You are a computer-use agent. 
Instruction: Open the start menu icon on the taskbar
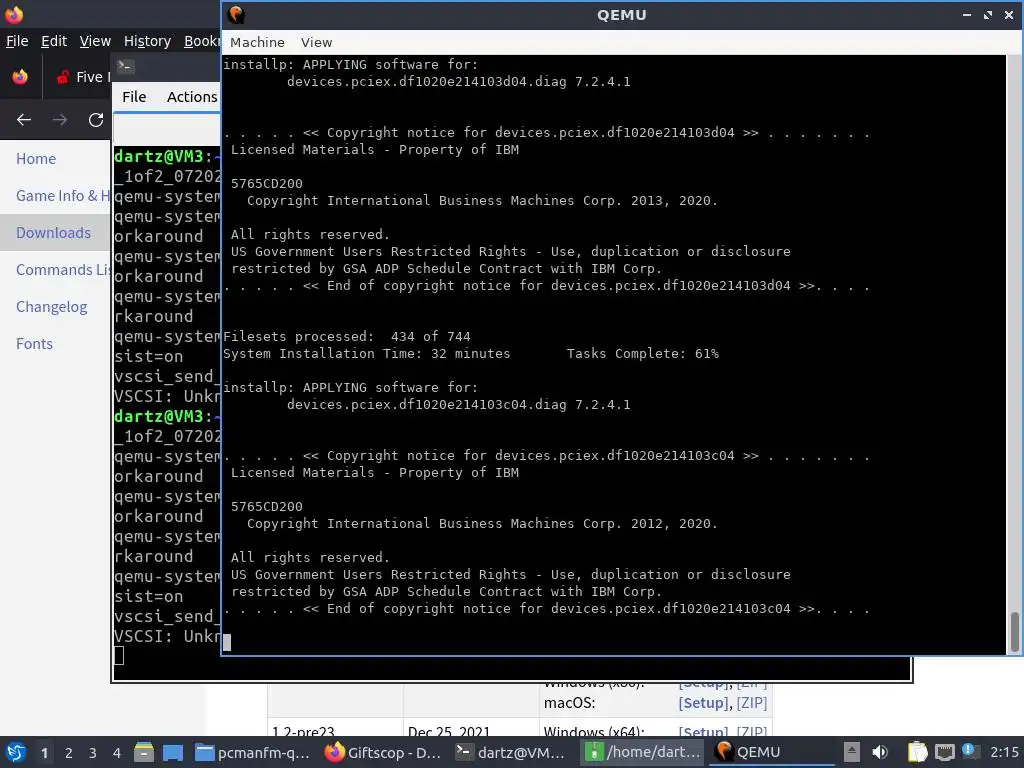16,752
